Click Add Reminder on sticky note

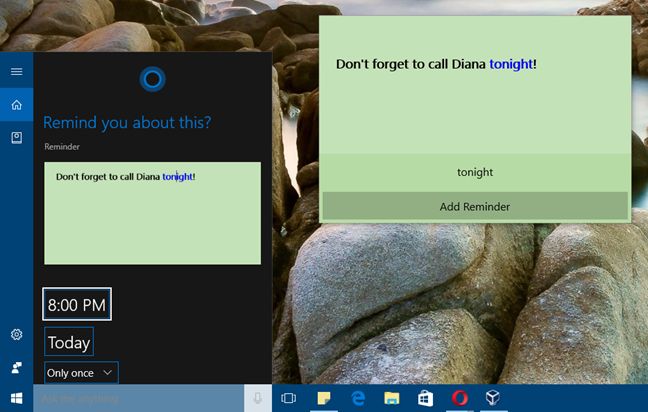(475, 206)
